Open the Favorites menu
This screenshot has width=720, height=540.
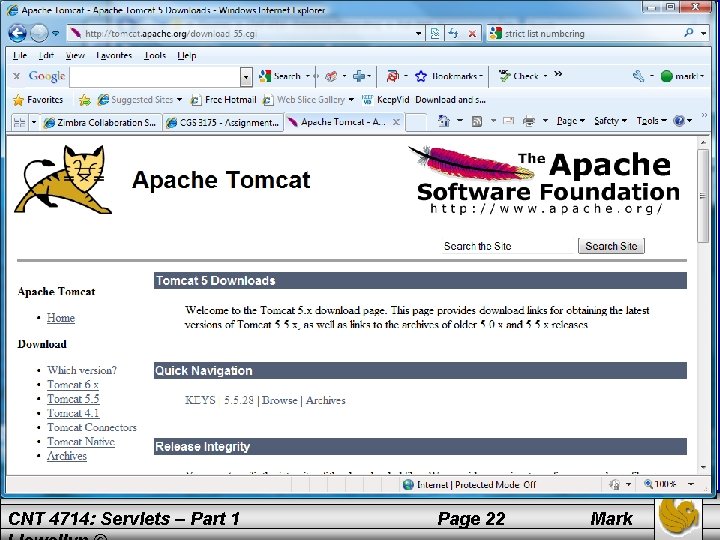tap(114, 56)
